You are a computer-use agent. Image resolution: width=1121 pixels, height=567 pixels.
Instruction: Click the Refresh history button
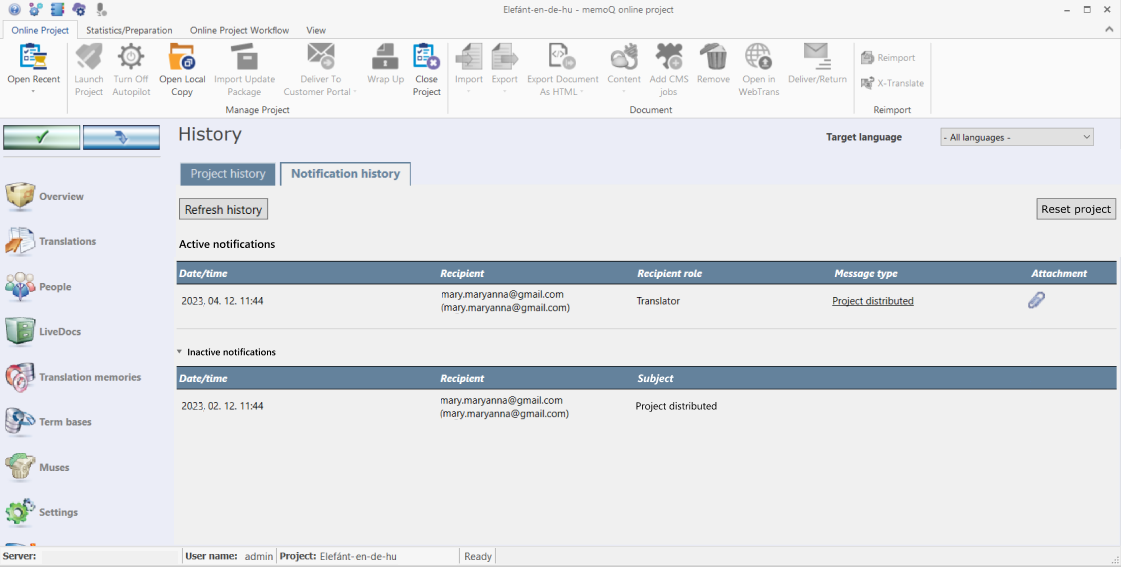tap(223, 210)
